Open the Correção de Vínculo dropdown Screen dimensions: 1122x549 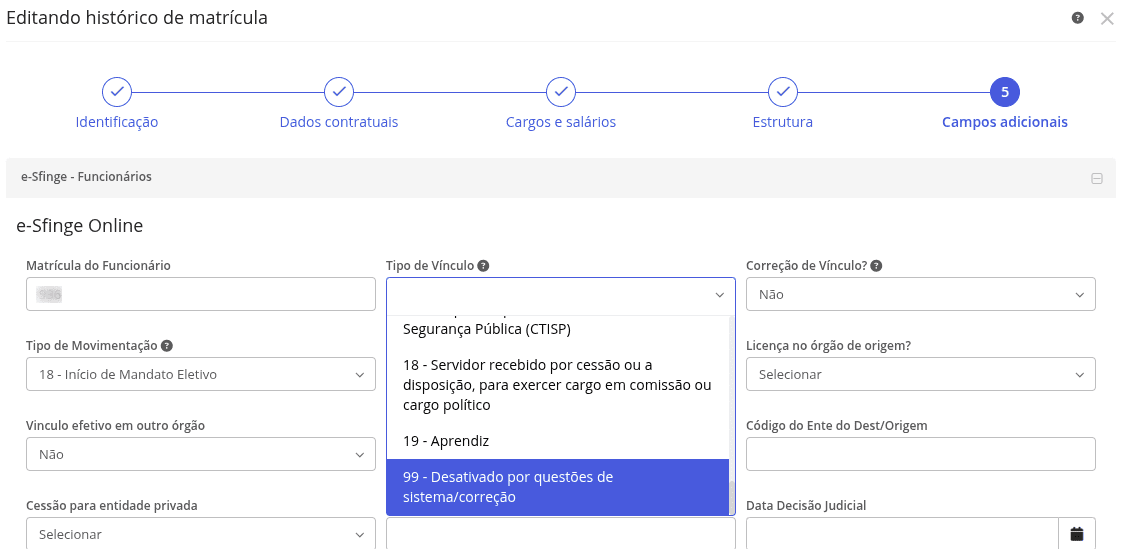[920, 294]
